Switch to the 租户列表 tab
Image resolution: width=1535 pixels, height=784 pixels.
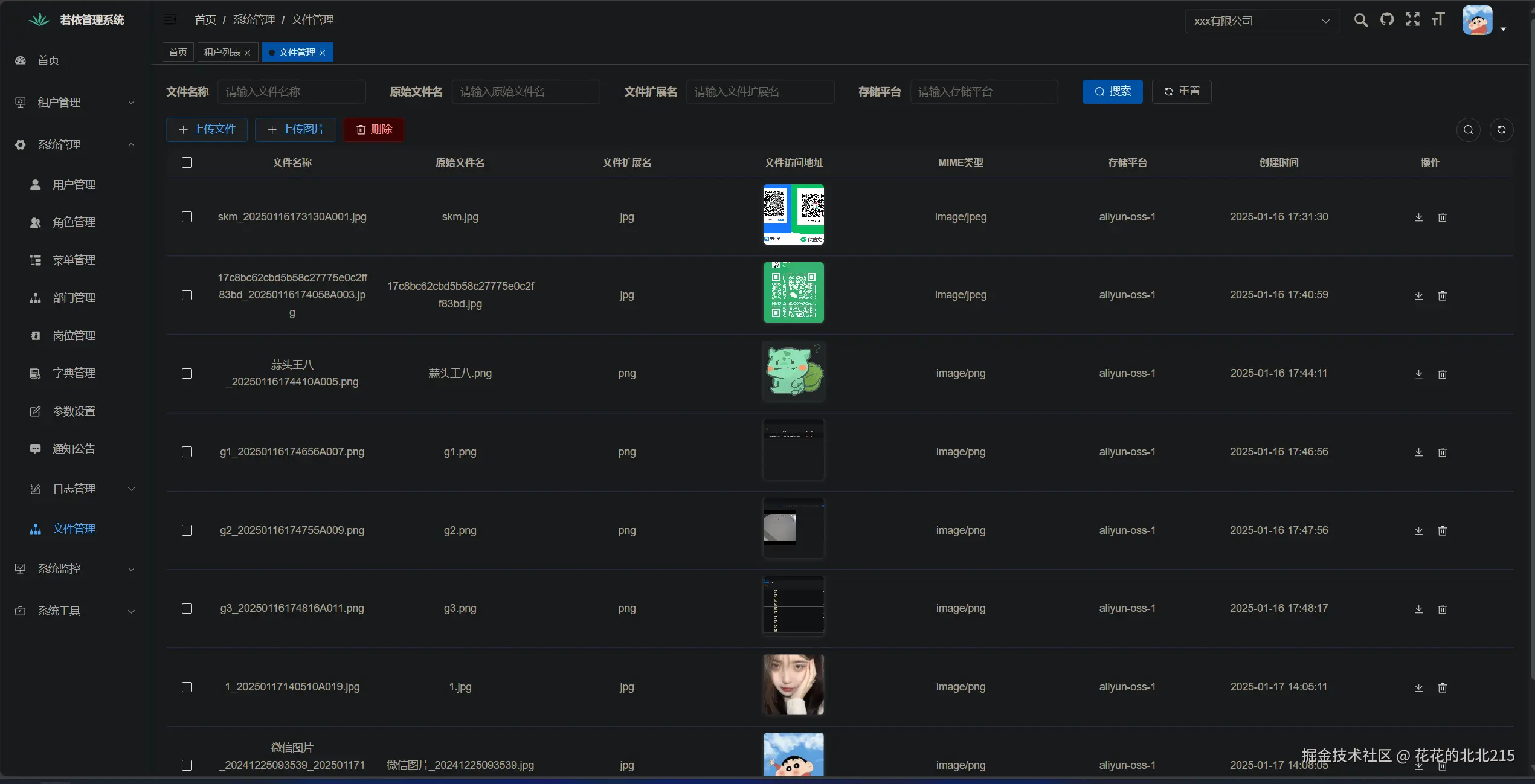pyautogui.click(x=222, y=53)
